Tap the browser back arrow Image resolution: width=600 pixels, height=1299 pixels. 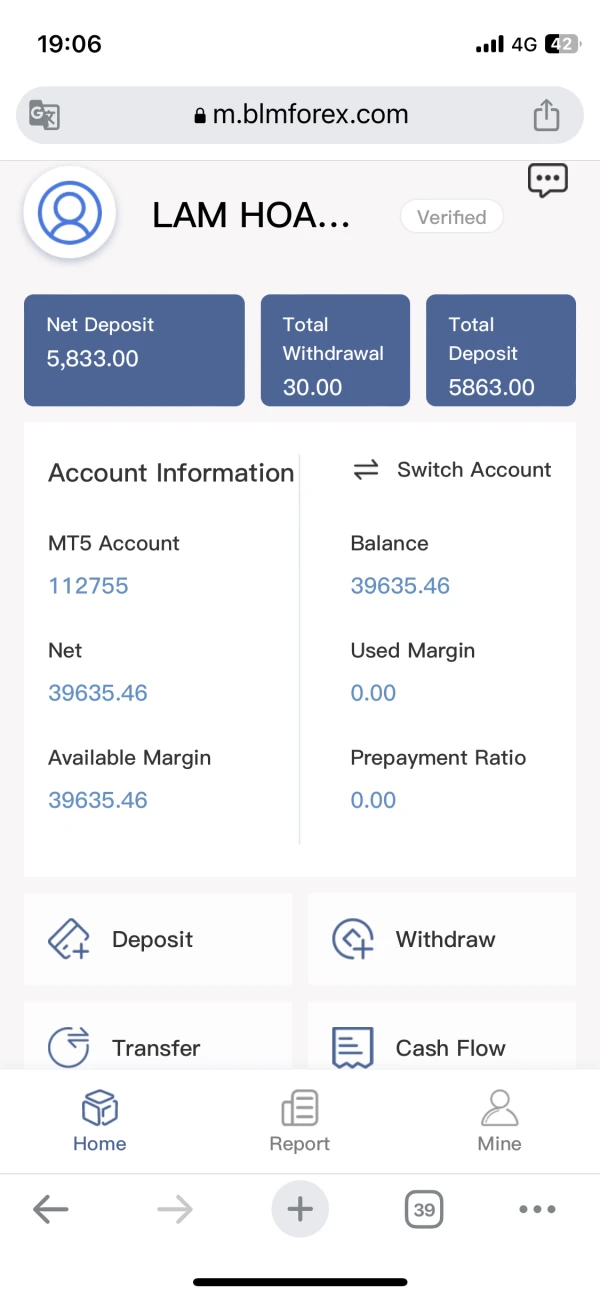(50, 1210)
